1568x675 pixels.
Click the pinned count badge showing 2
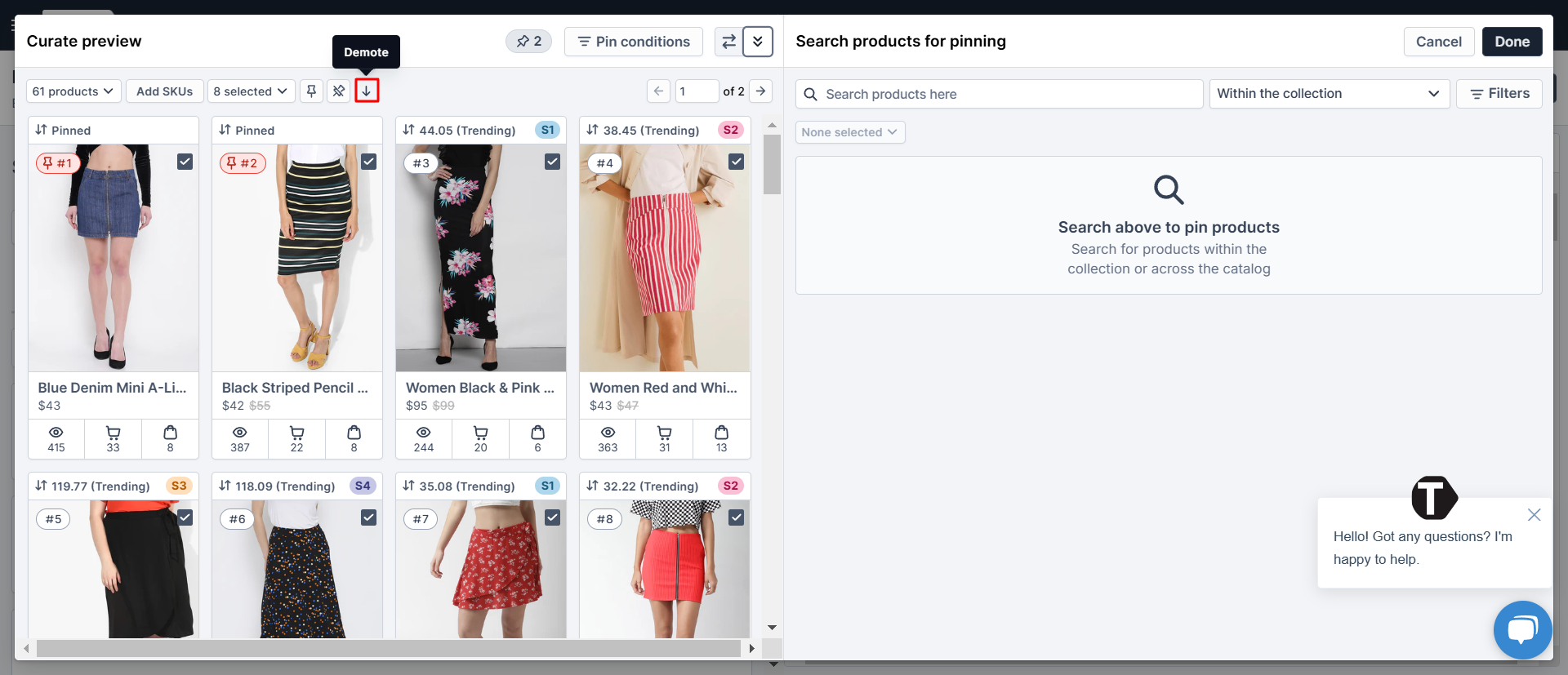[x=528, y=41]
